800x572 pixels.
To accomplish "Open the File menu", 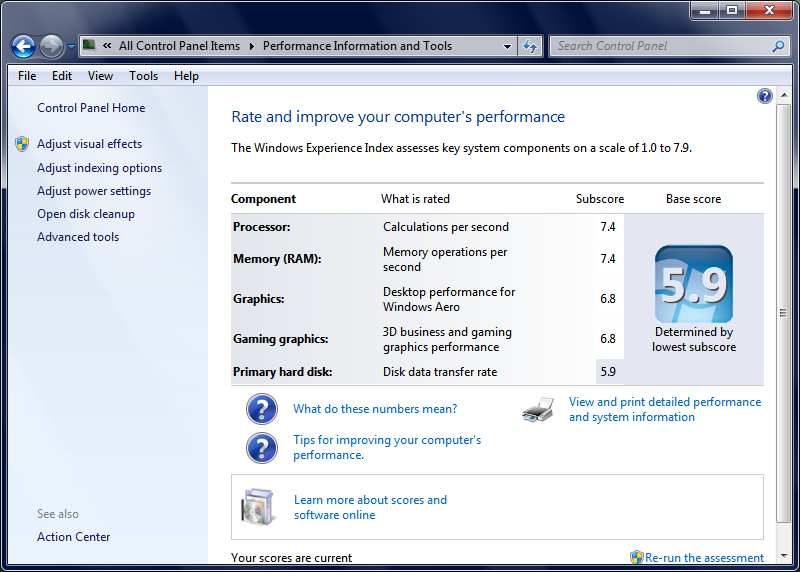I will tap(27, 76).
